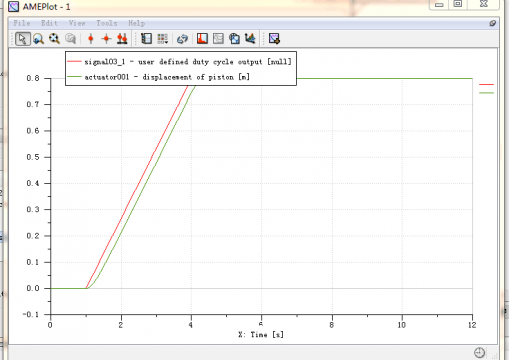This screenshot has height=360, width=509.
Task: Select the red signal03_1 legend entry
Action: [179, 62]
